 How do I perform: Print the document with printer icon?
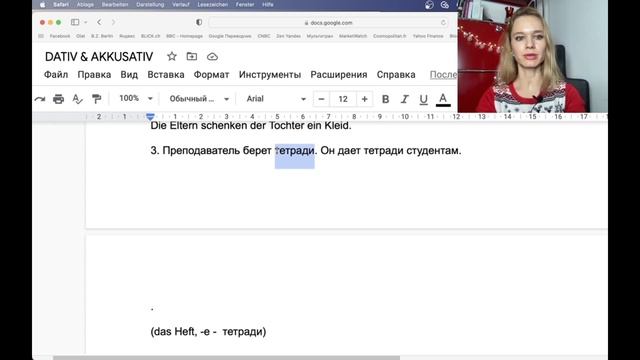[58, 99]
